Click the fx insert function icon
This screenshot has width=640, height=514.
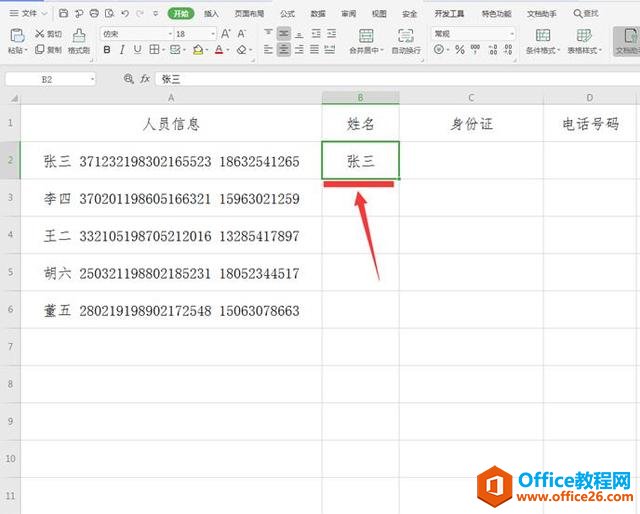click(x=145, y=79)
